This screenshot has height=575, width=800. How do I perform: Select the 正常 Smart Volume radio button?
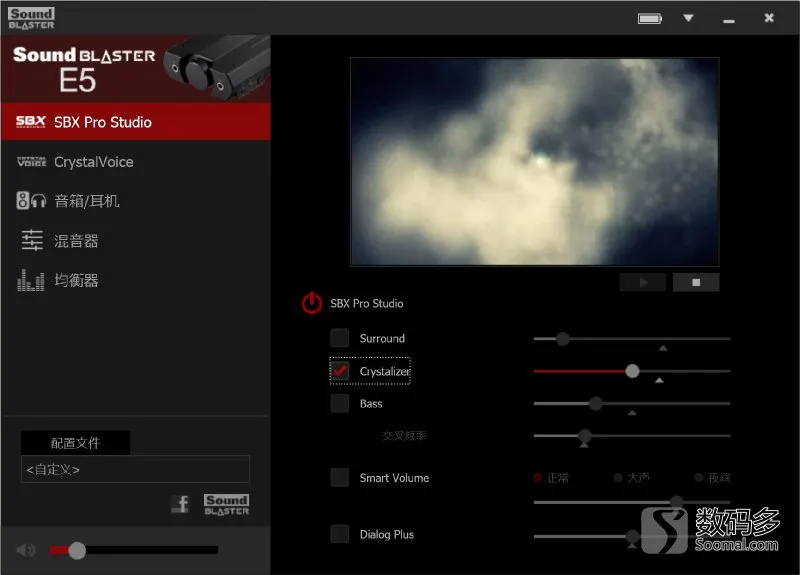(x=537, y=478)
